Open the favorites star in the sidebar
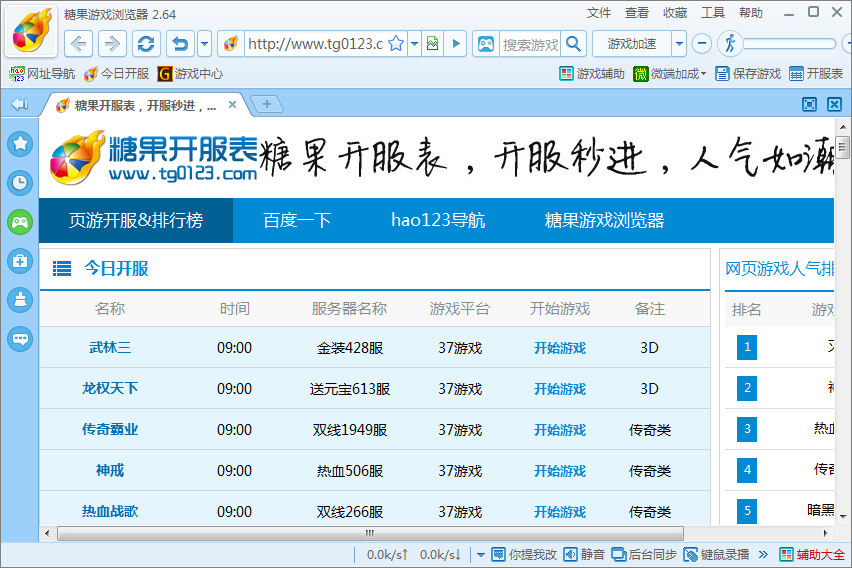This screenshot has height=568, width=852. tap(20, 143)
